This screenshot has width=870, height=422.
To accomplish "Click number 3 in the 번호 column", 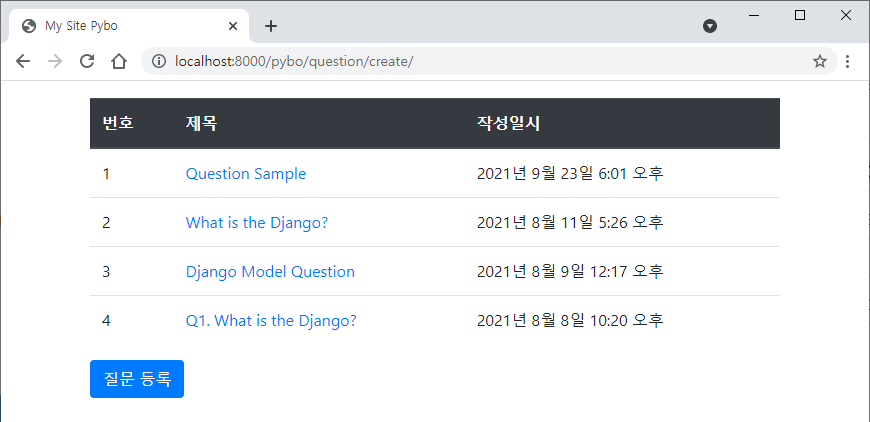I will click(107, 272).
